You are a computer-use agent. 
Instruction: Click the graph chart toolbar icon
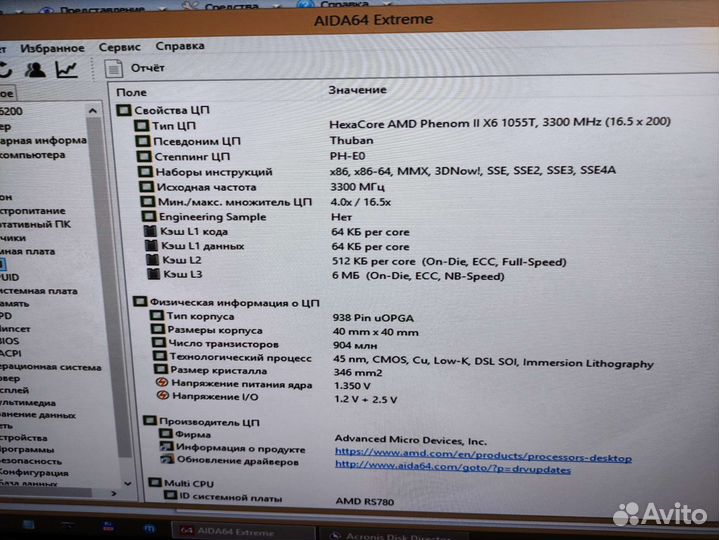point(66,69)
